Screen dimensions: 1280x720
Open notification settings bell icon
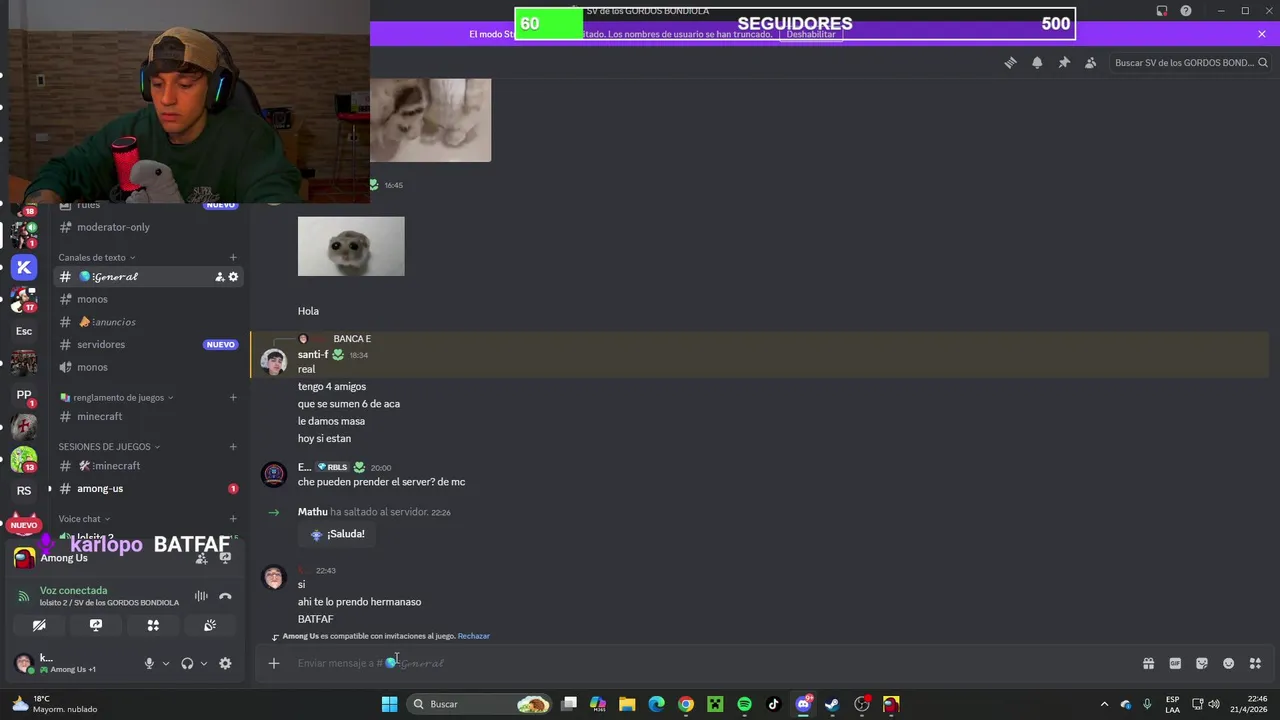[x=1037, y=62]
